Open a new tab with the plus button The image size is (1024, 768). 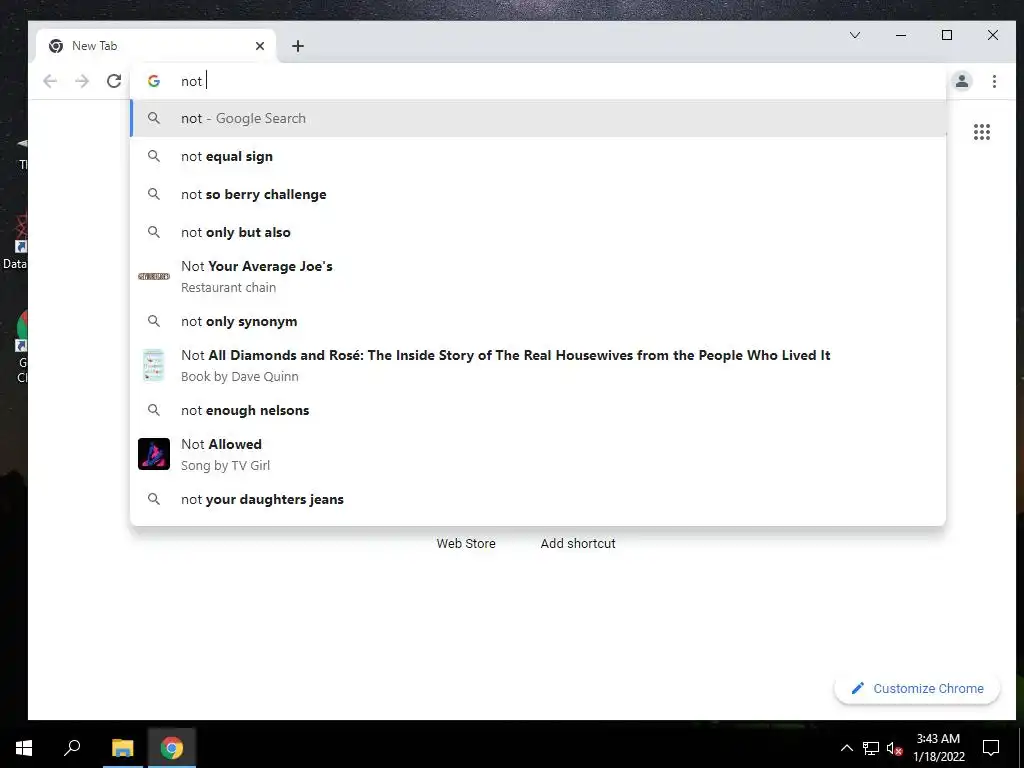pos(298,46)
